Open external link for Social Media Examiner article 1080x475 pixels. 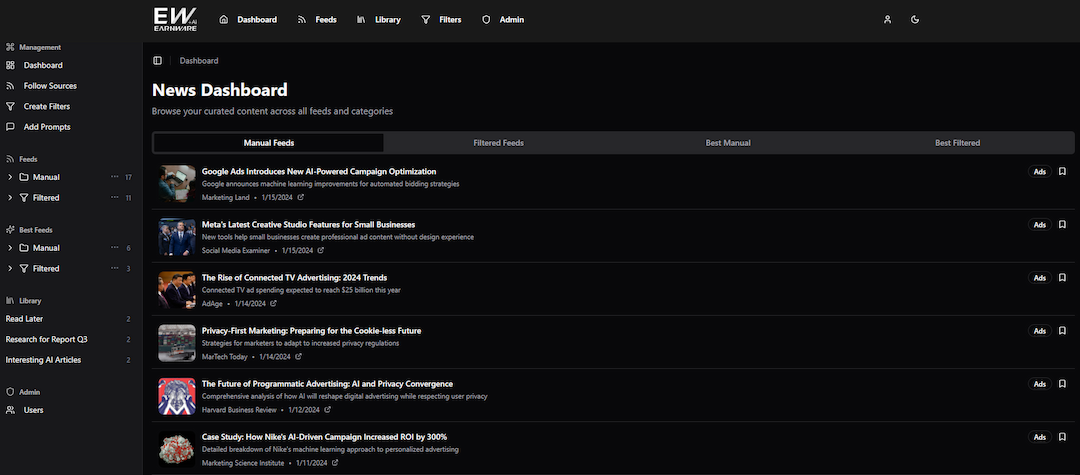(320, 251)
